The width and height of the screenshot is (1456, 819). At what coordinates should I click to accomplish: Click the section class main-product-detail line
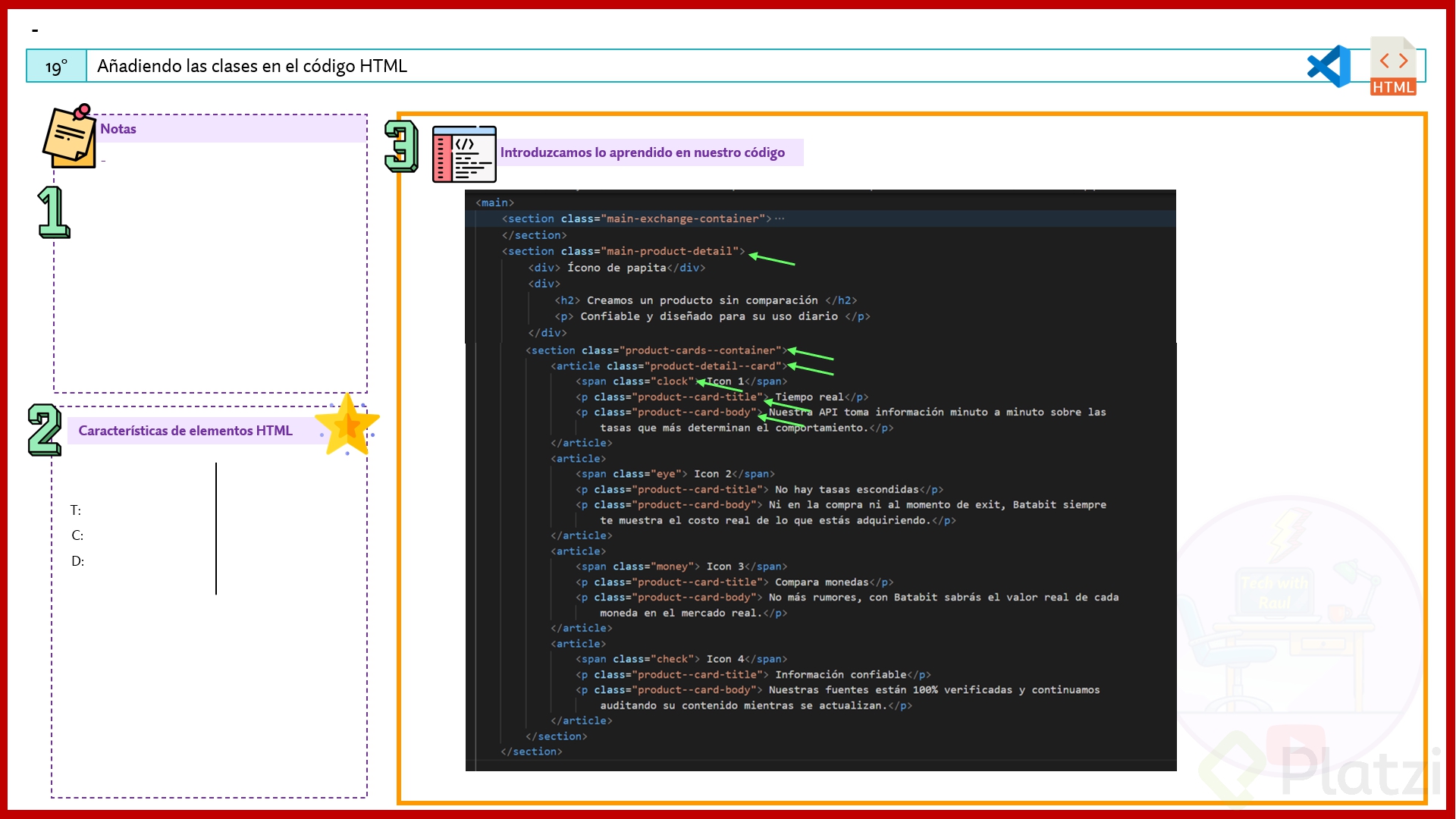click(623, 251)
